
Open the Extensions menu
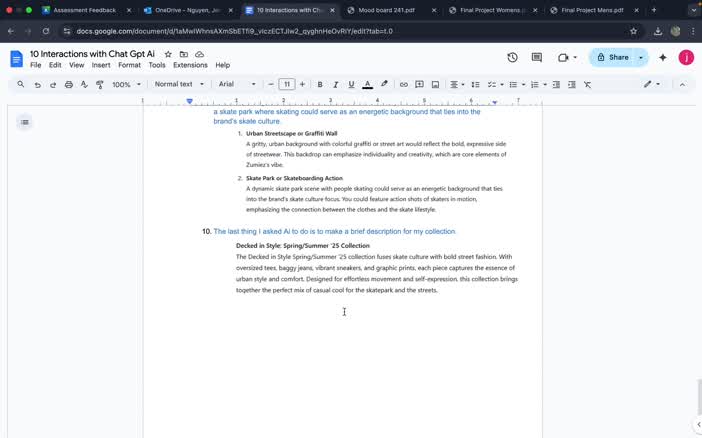point(190,65)
